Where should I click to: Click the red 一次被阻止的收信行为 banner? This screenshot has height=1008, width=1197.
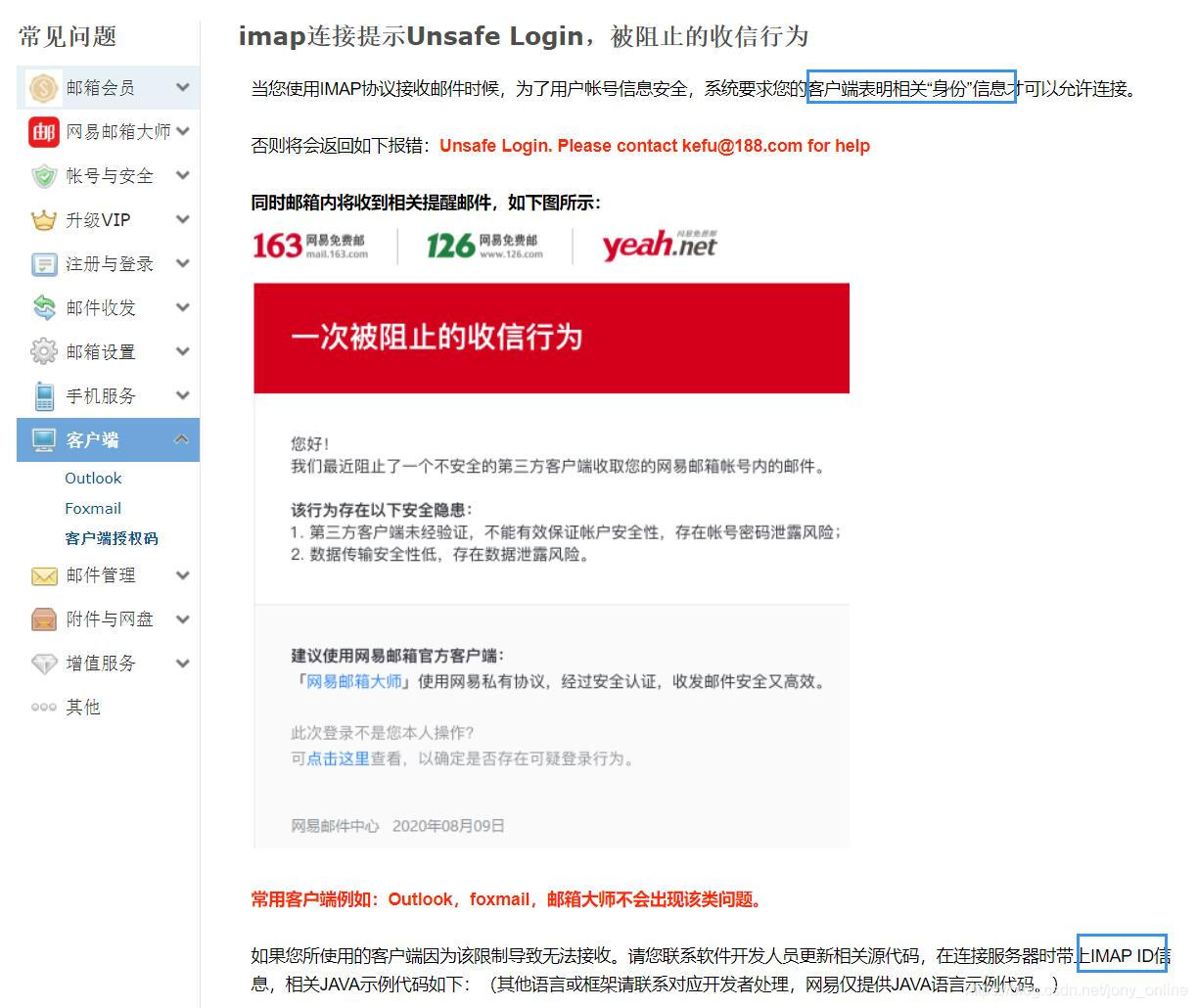pyautogui.click(x=551, y=339)
